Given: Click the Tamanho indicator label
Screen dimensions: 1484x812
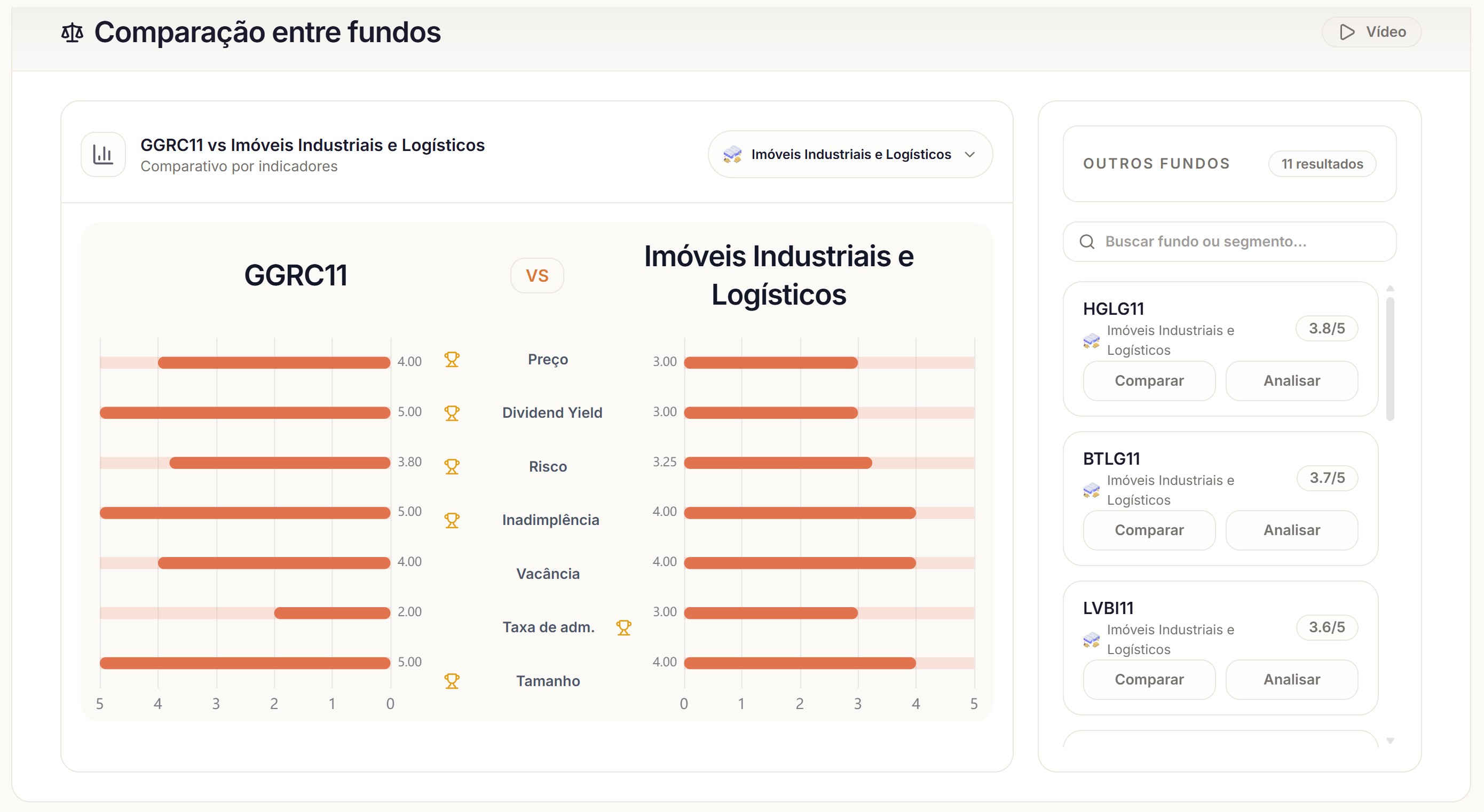Looking at the screenshot, I should point(548,681).
